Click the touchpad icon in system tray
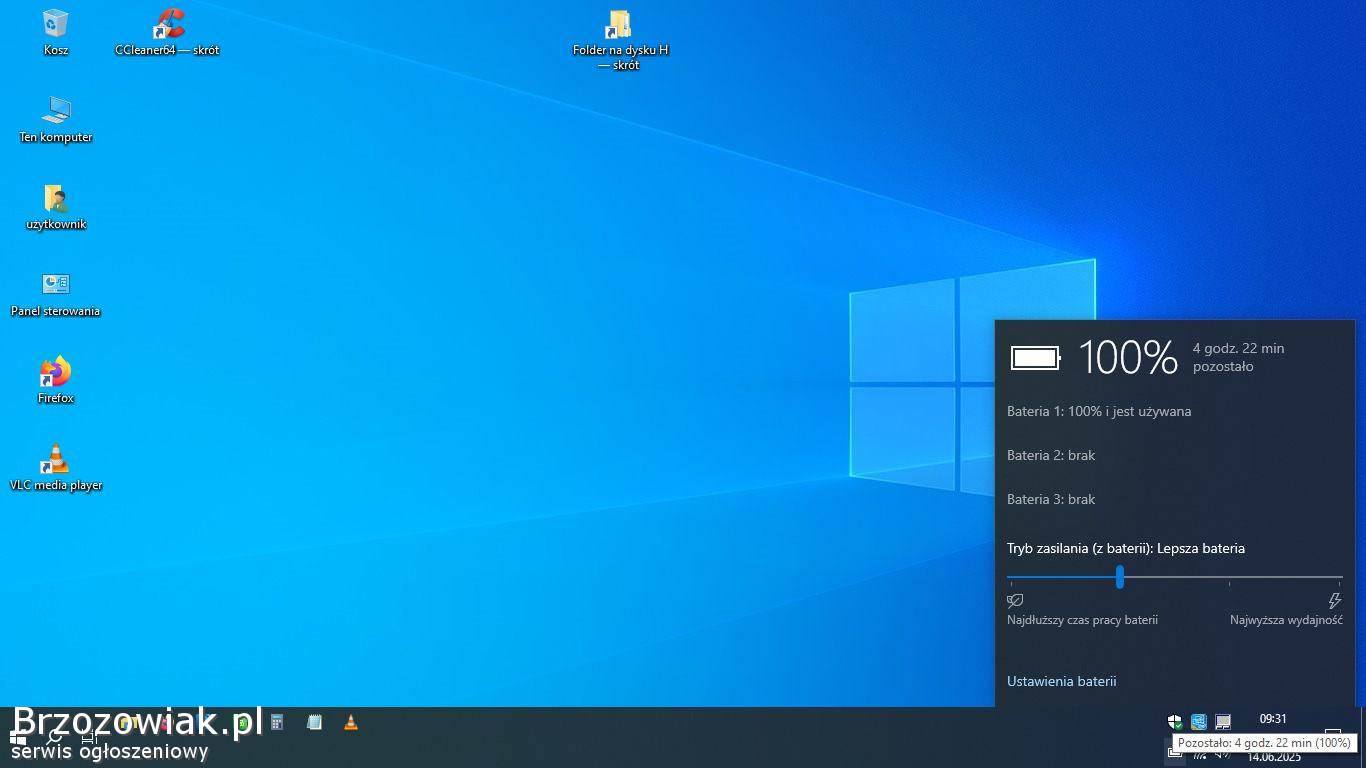1366x768 pixels. [x=1222, y=721]
